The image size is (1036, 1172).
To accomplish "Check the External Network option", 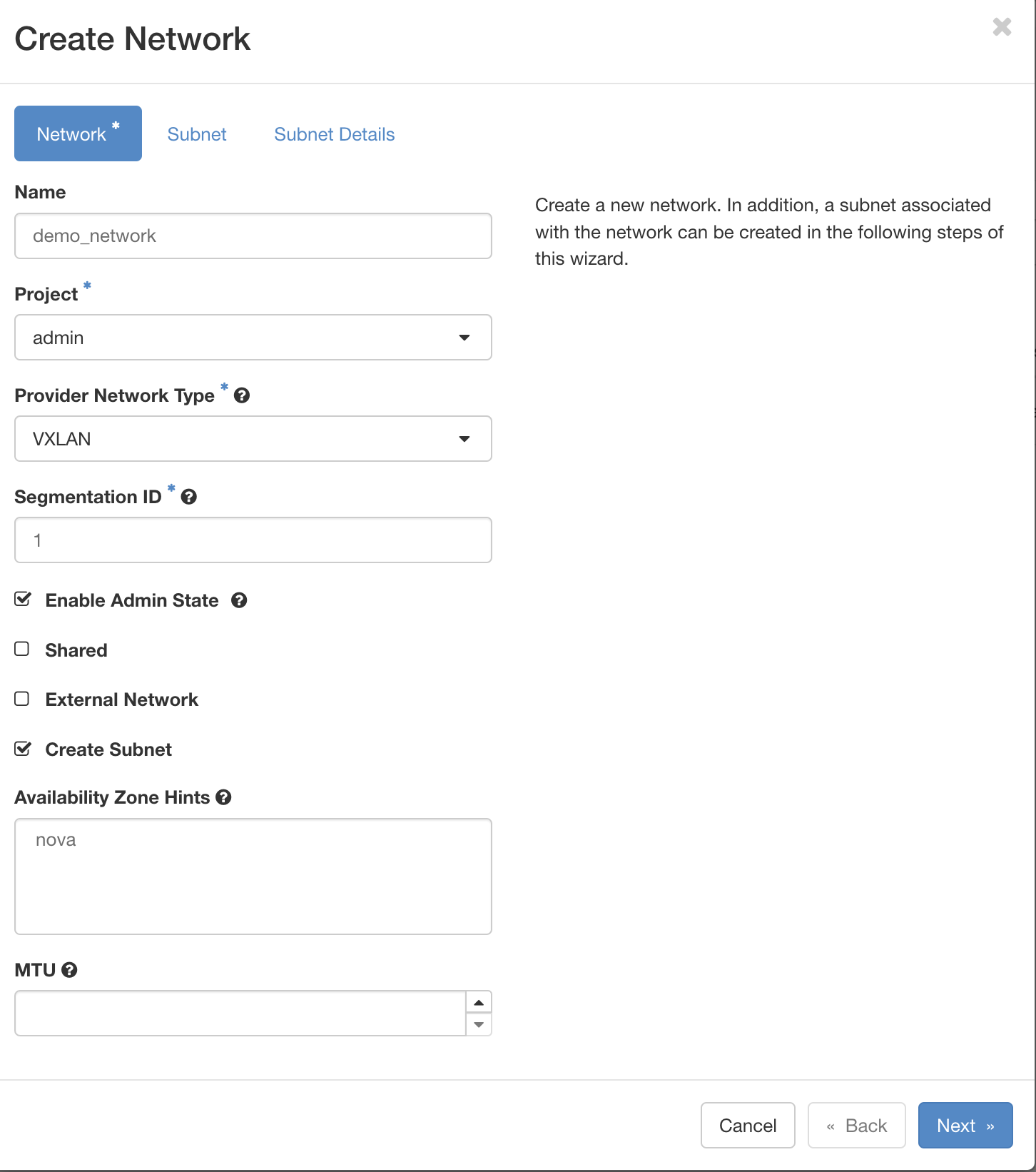I will pyautogui.click(x=22, y=699).
